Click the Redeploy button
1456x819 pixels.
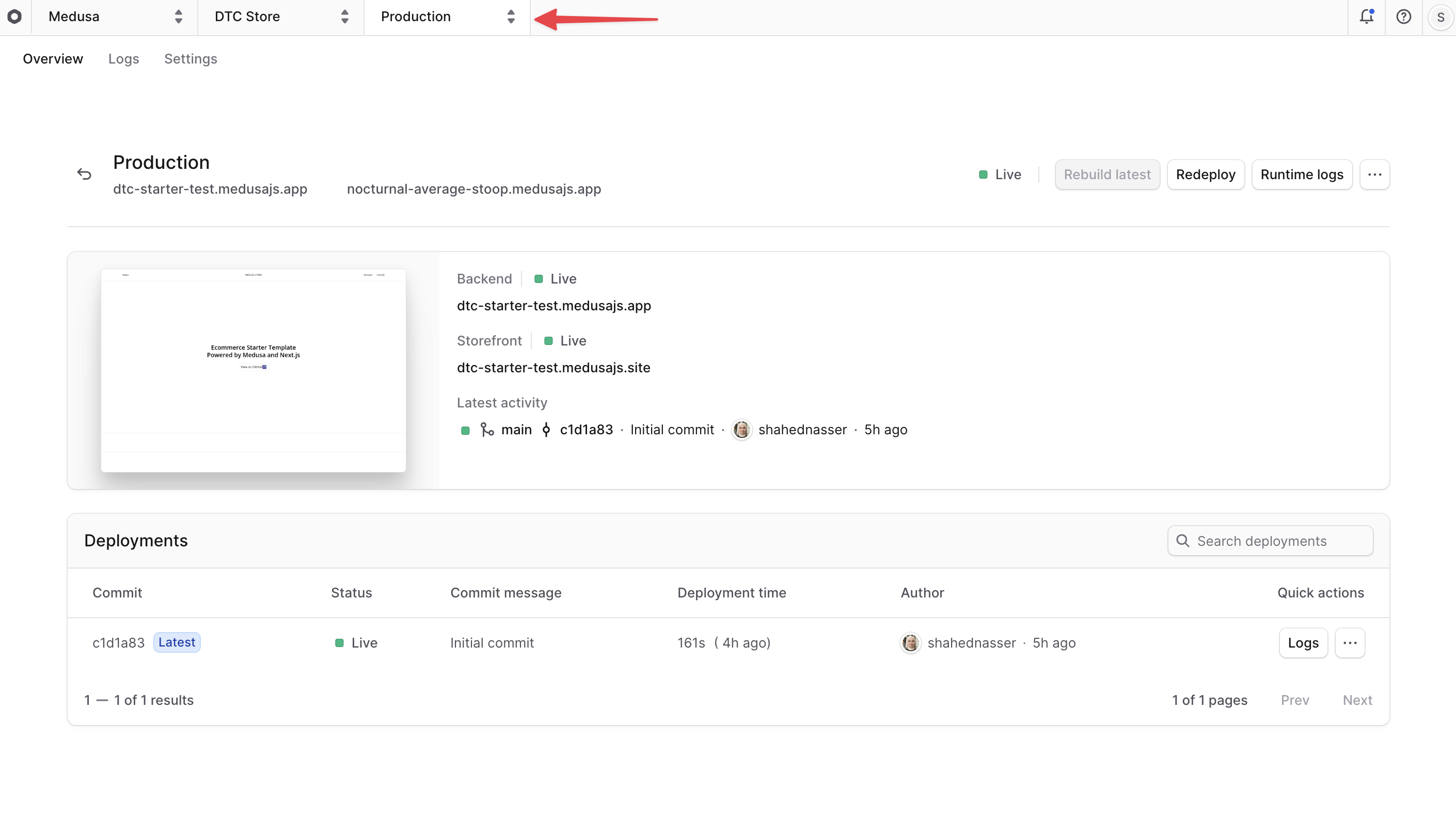pos(1205,174)
